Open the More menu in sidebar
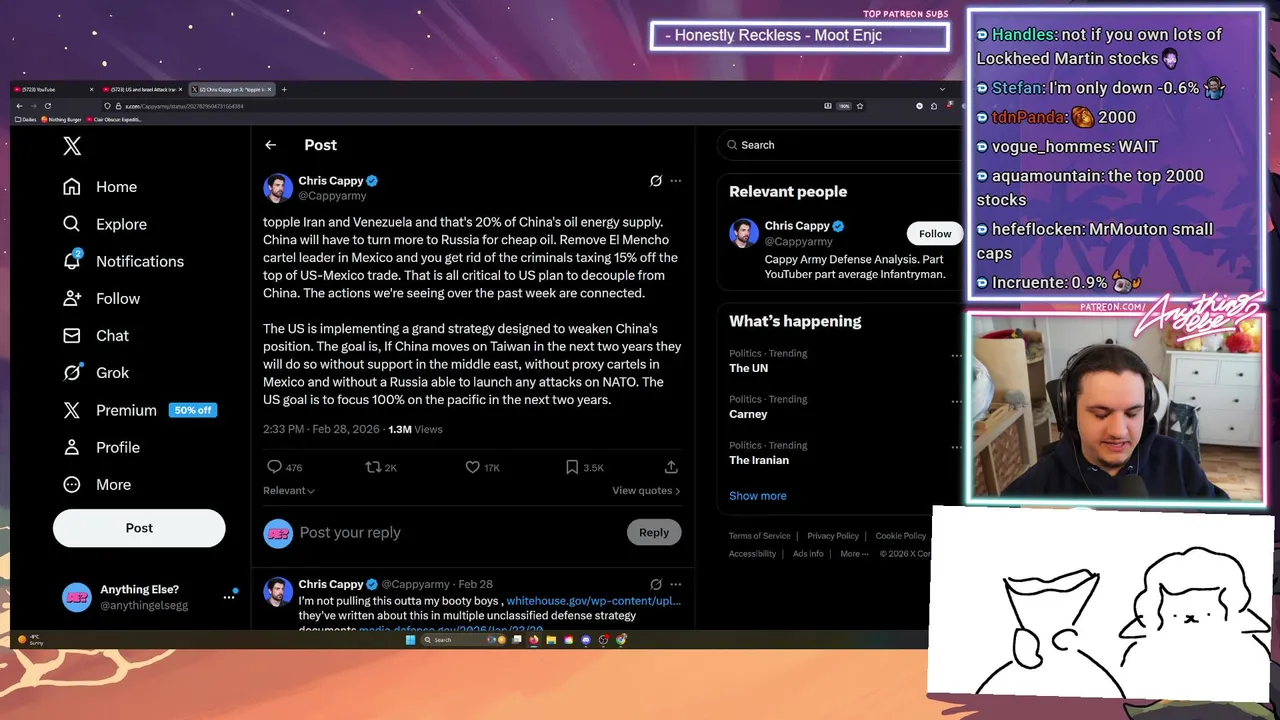This screenshot has width=1280, height=720. (x=97, y=484)
